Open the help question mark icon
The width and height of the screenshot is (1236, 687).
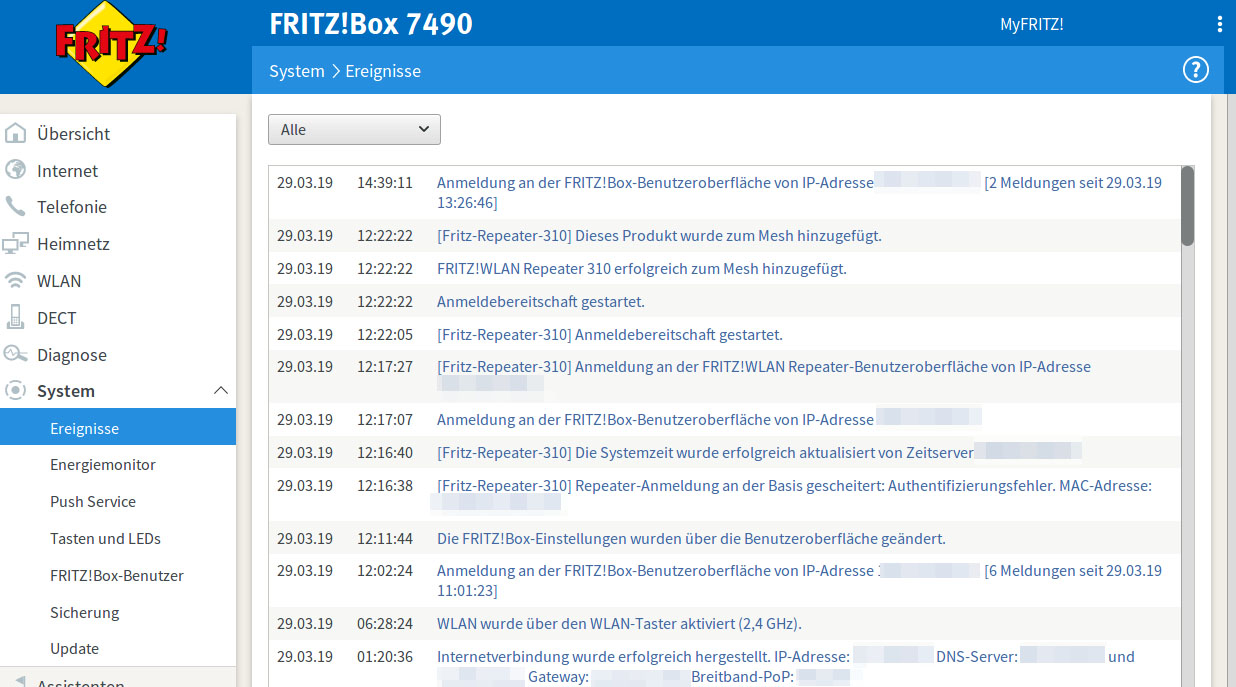coord(1196,70)
